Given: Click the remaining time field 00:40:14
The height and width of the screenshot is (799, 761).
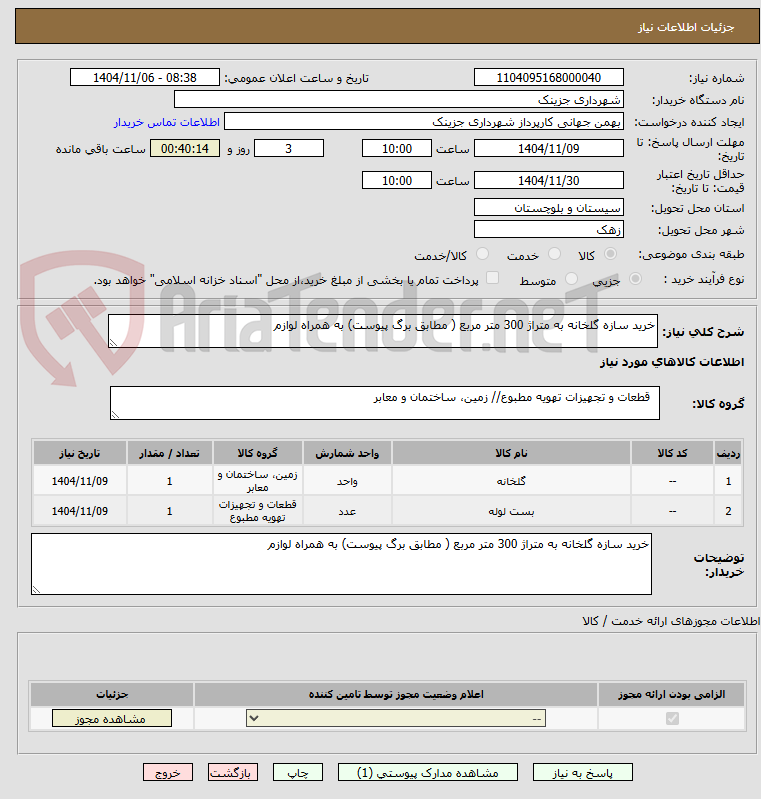Looking at the screenshot, I should tap(185, 148).
